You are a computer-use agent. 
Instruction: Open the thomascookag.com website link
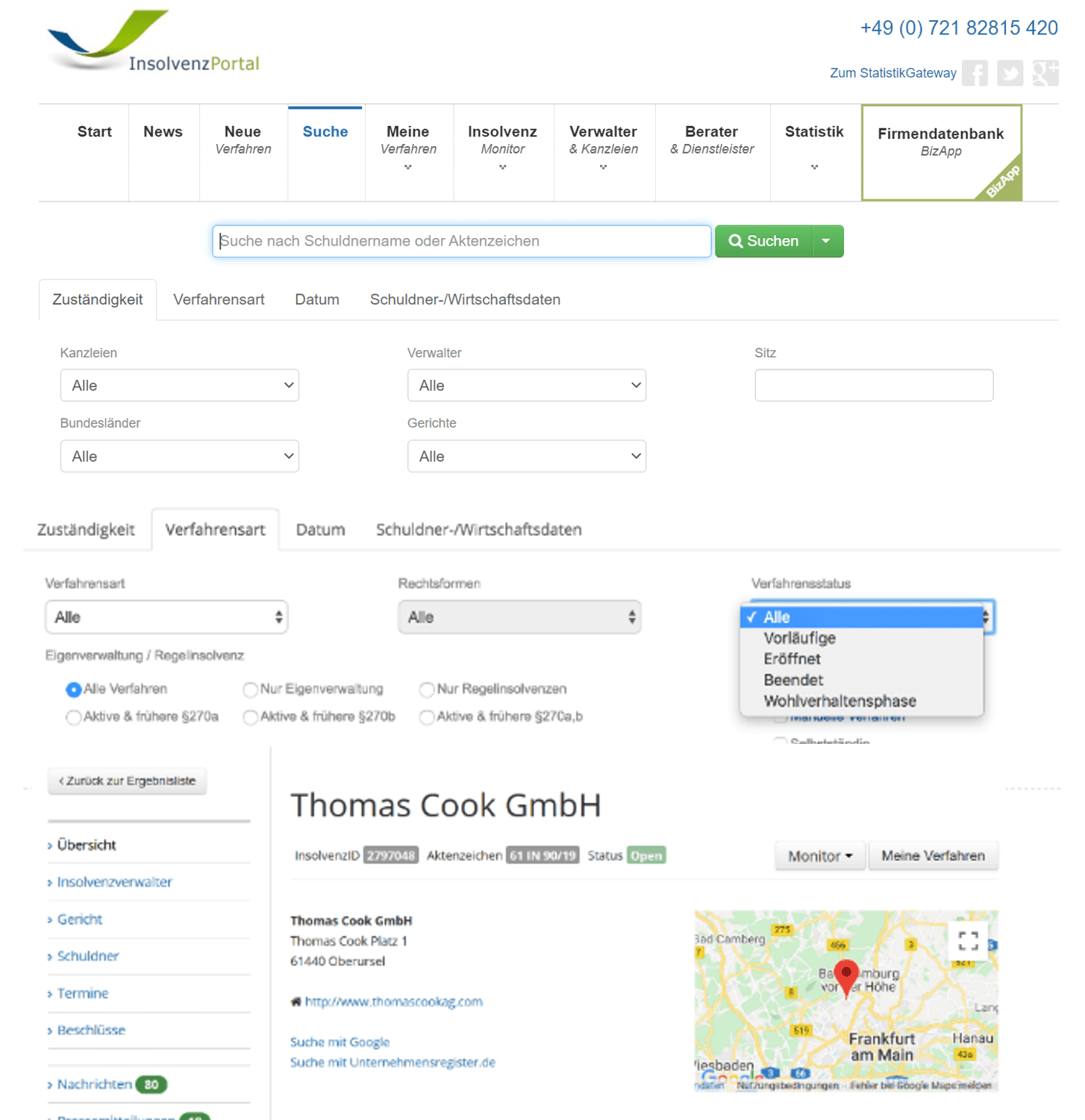click(x=393, y=1001)
